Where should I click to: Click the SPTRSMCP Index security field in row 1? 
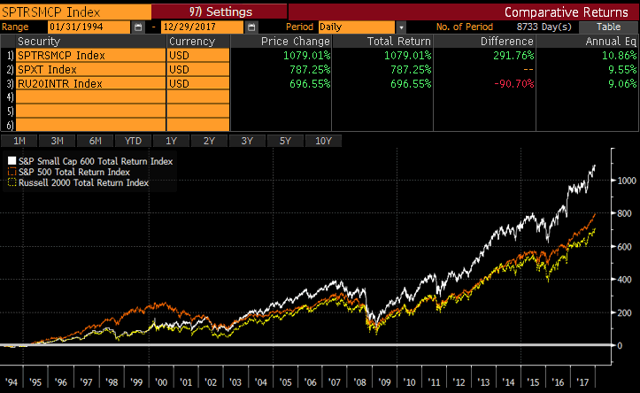(x=91, y=56)
